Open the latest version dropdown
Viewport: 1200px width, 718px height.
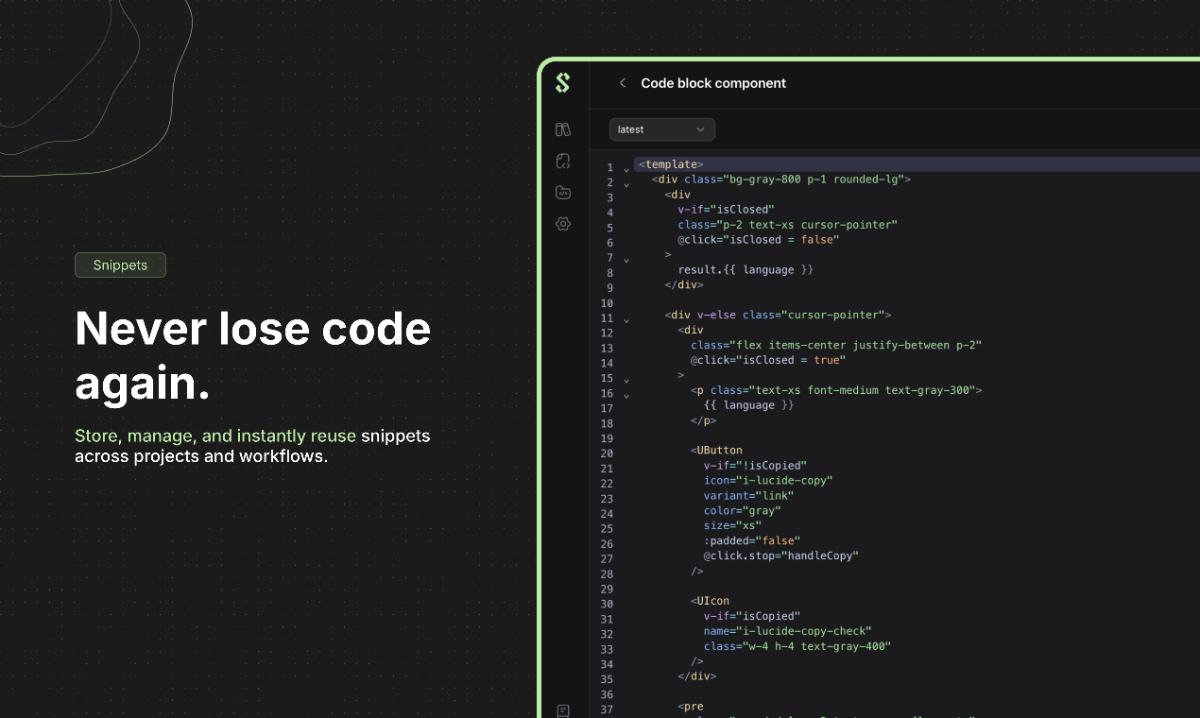click(662, 129)
